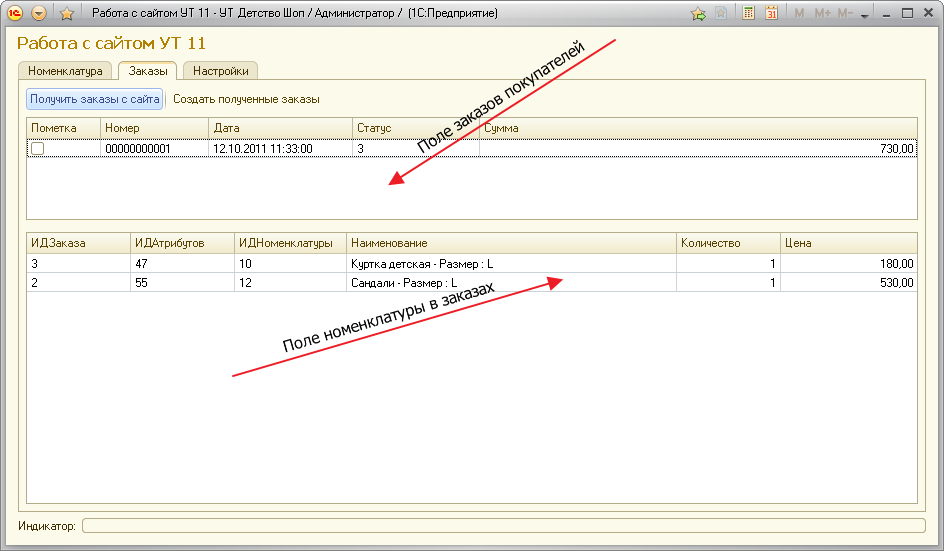
Task: Open the calendar icon showing 31
Action: [771, 13]
